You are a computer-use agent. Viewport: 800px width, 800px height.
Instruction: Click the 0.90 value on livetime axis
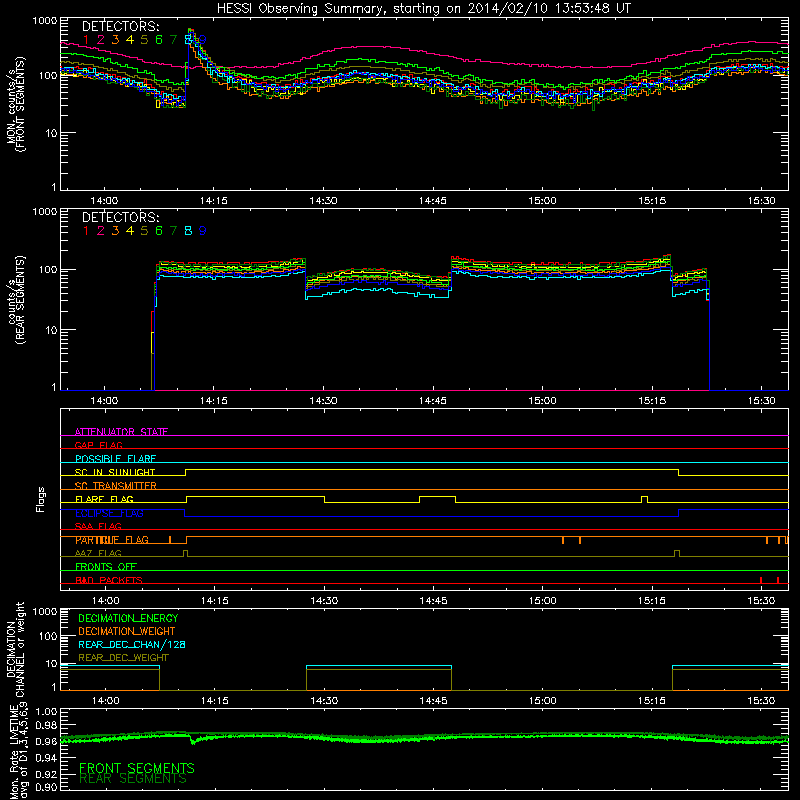[x=46, y=787]
